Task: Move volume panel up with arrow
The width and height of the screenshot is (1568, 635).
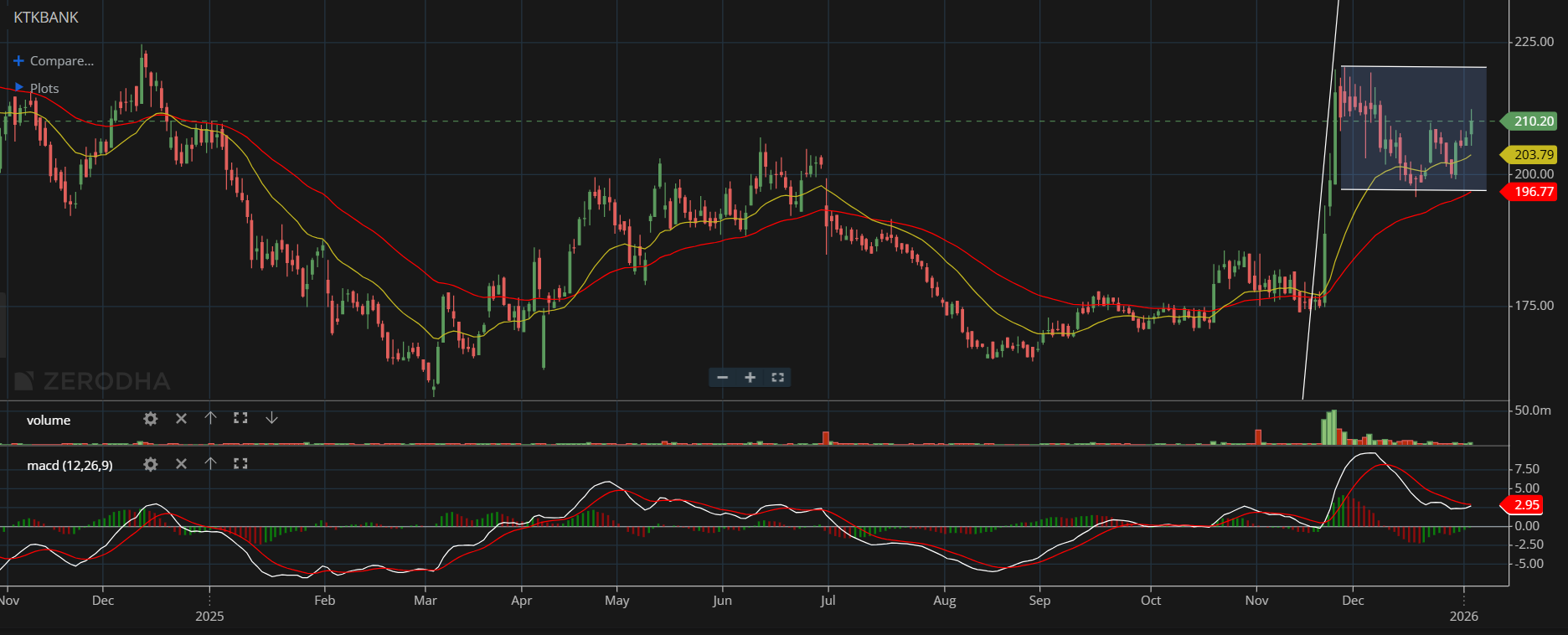Action: (210, 418)
